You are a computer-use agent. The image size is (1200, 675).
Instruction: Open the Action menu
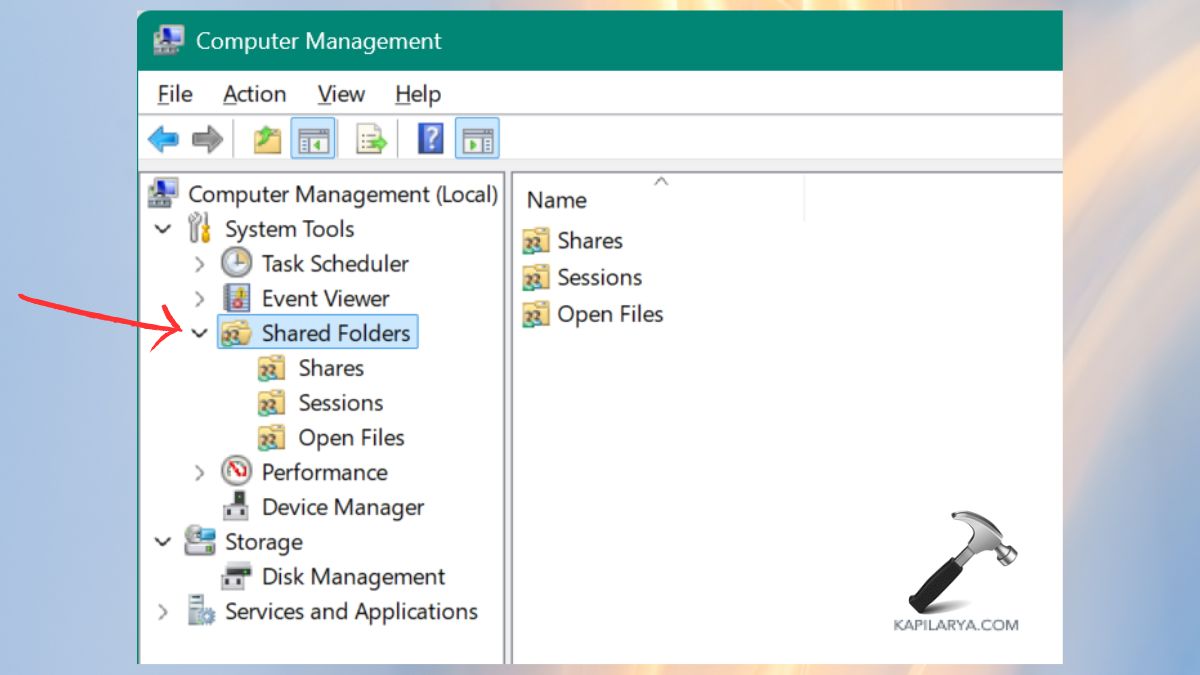point(254,94)
